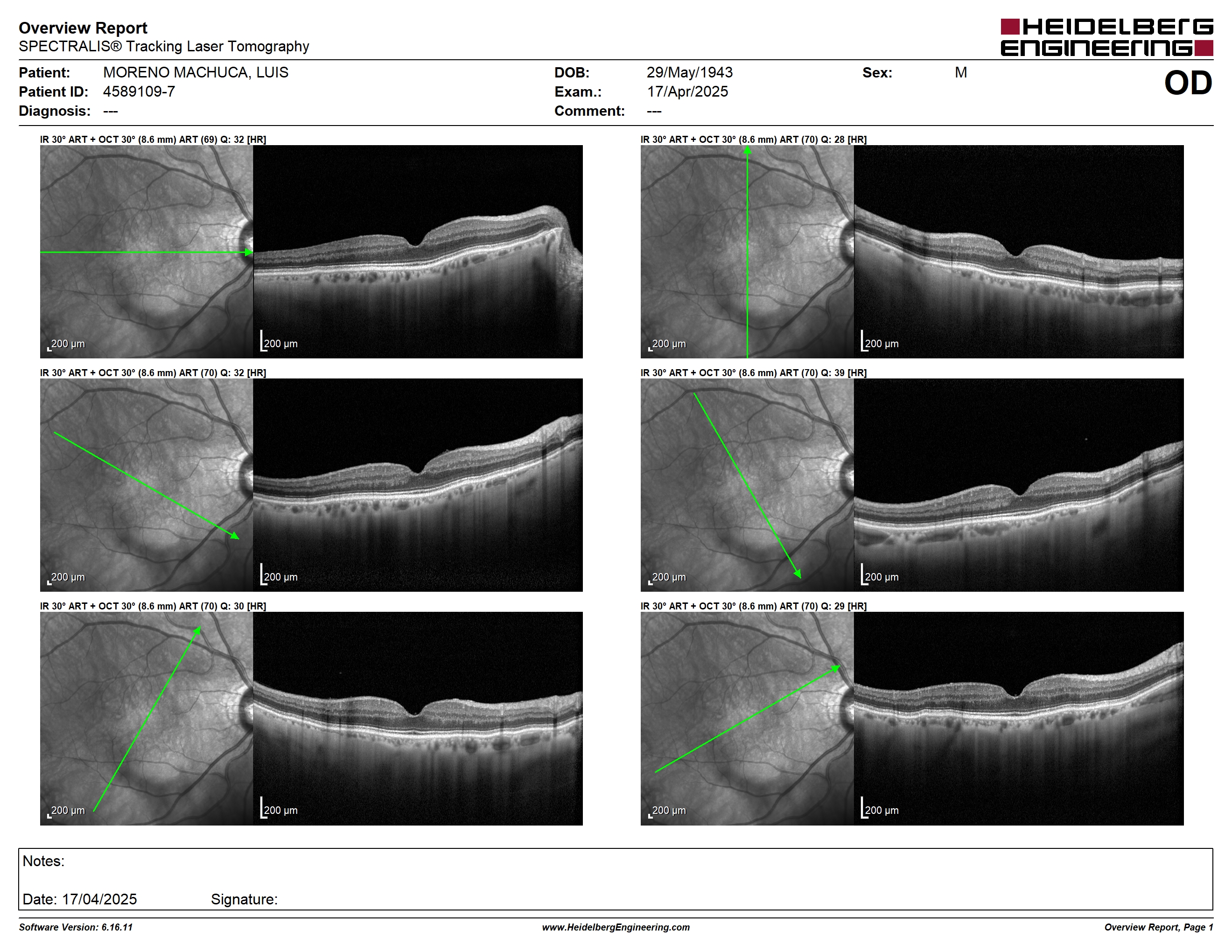The image size is (1232, 952).
Task: Open OCT B-scan of the Q: 29 scan
Action: coord(1019,719)
